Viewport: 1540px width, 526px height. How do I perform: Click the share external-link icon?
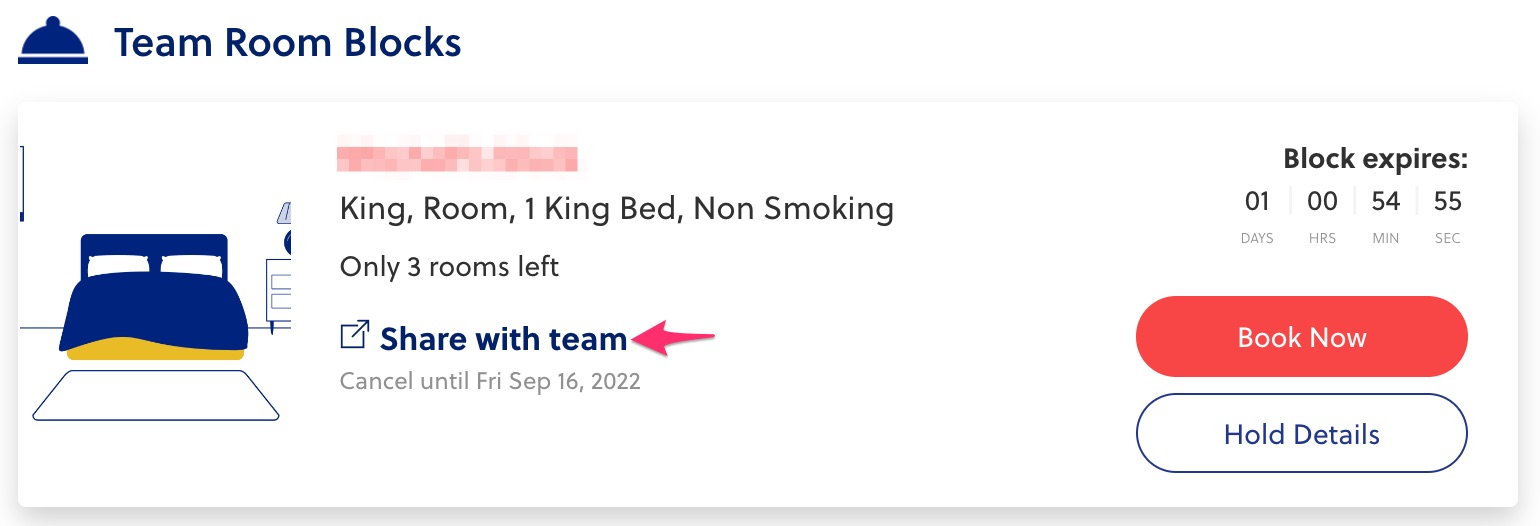[354, 335]
